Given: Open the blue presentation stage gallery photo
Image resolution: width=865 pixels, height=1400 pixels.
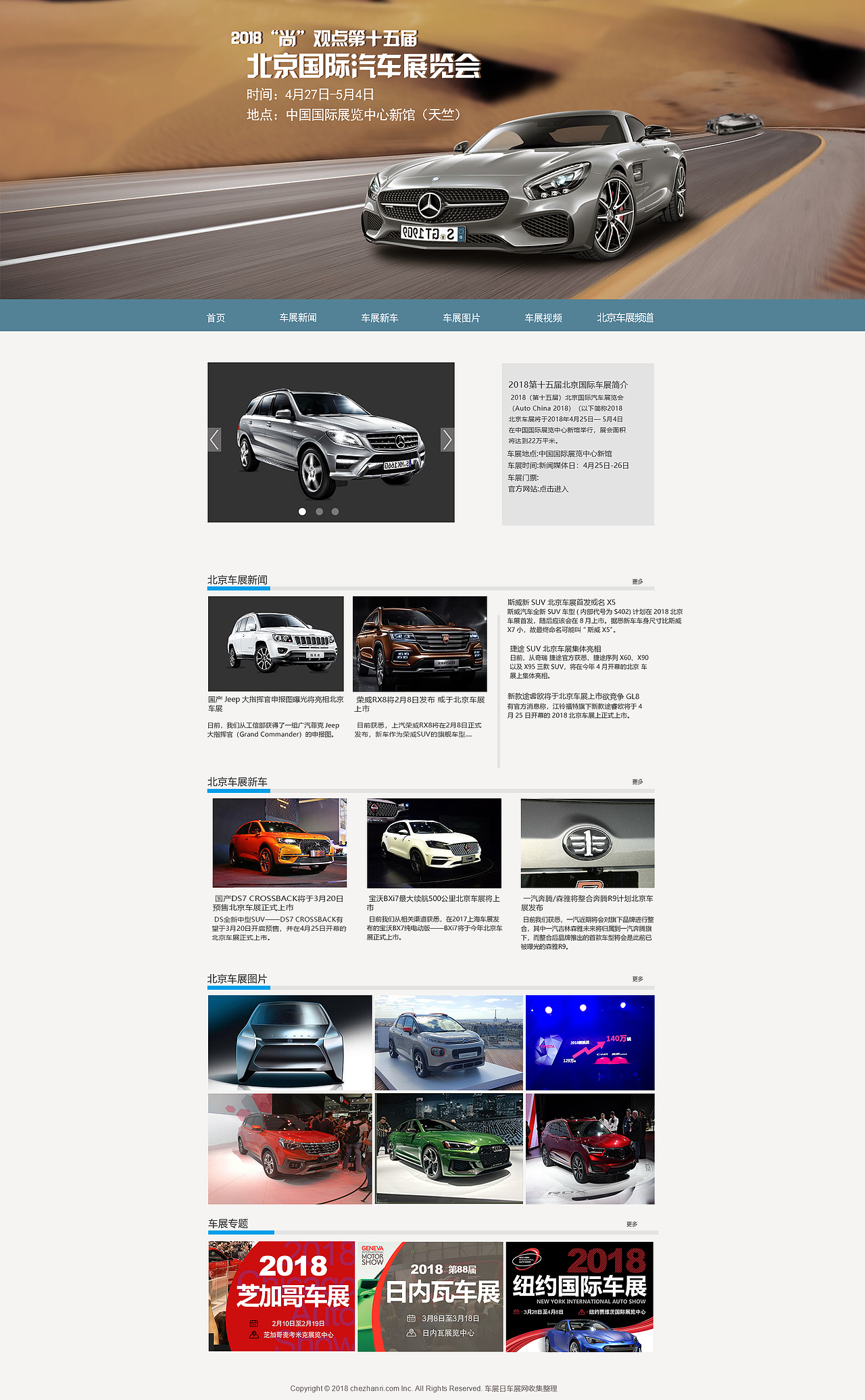Looking at the screenshot, I should pyautogui.click(x=590, y=1042).
